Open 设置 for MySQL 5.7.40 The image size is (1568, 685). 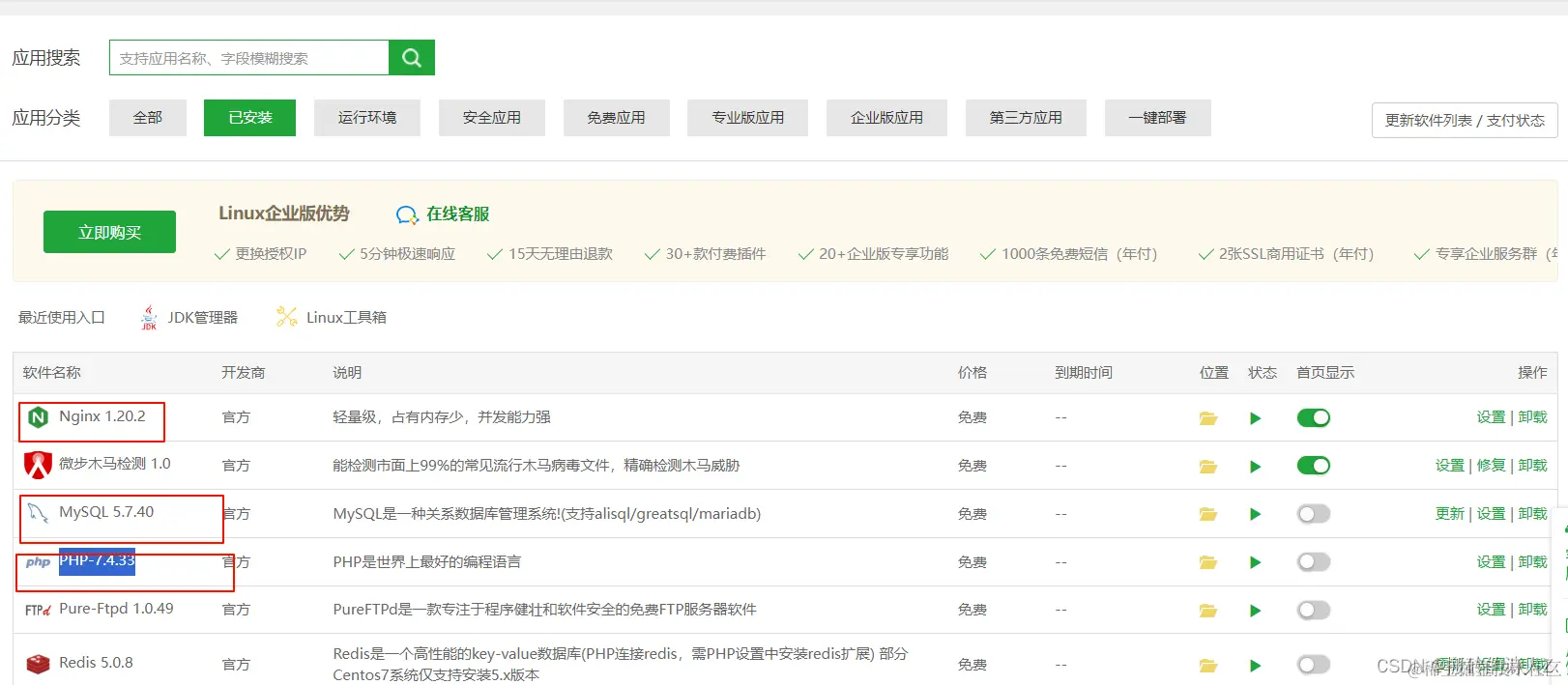click(1491, 514)
